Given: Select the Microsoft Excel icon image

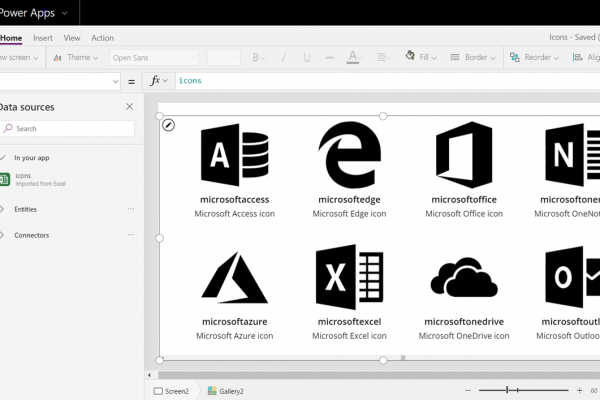Looking at the screenshot, I should click(349, 277).
